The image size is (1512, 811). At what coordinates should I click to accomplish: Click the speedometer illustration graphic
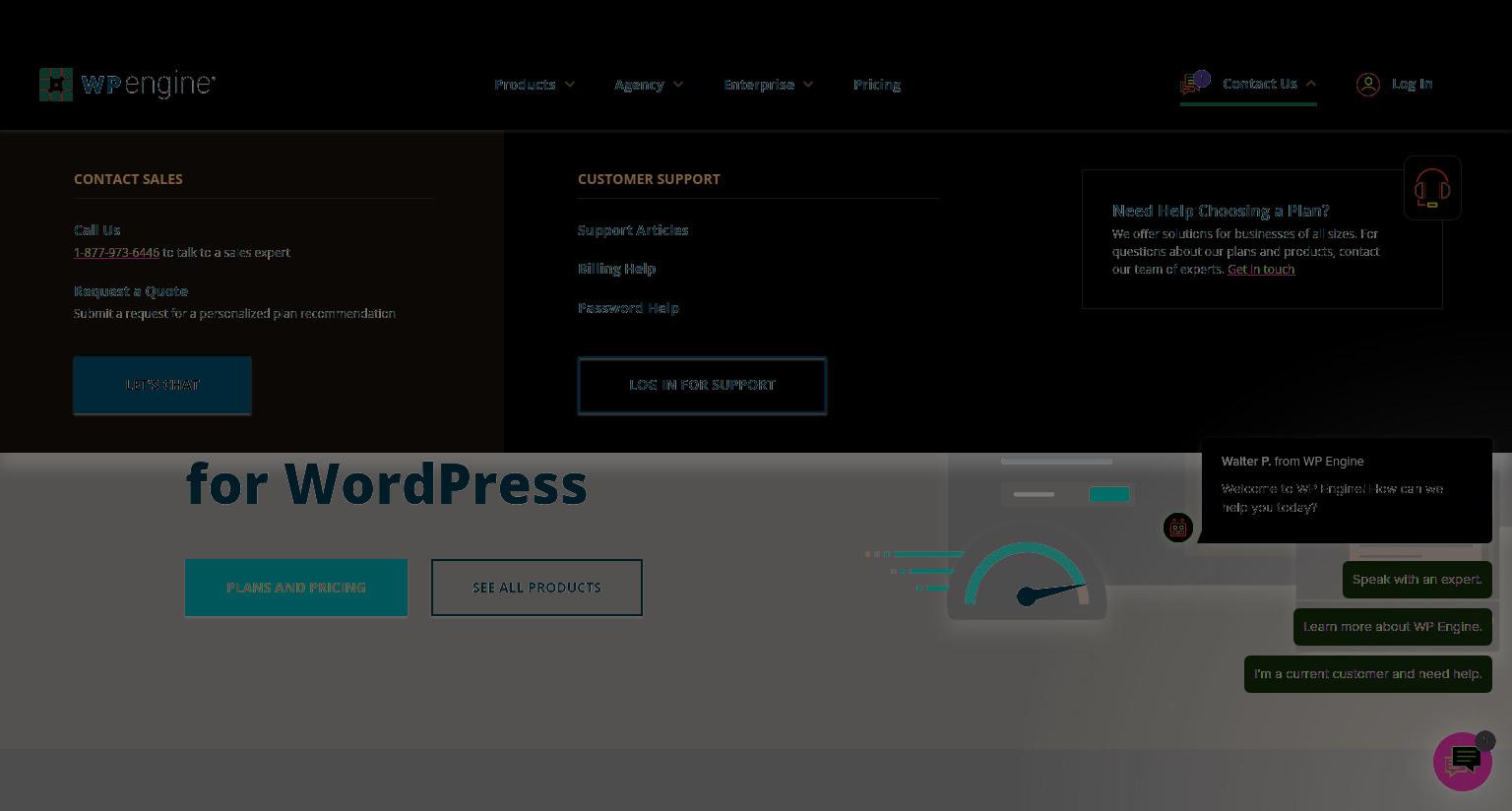[x=1027, y=574]
